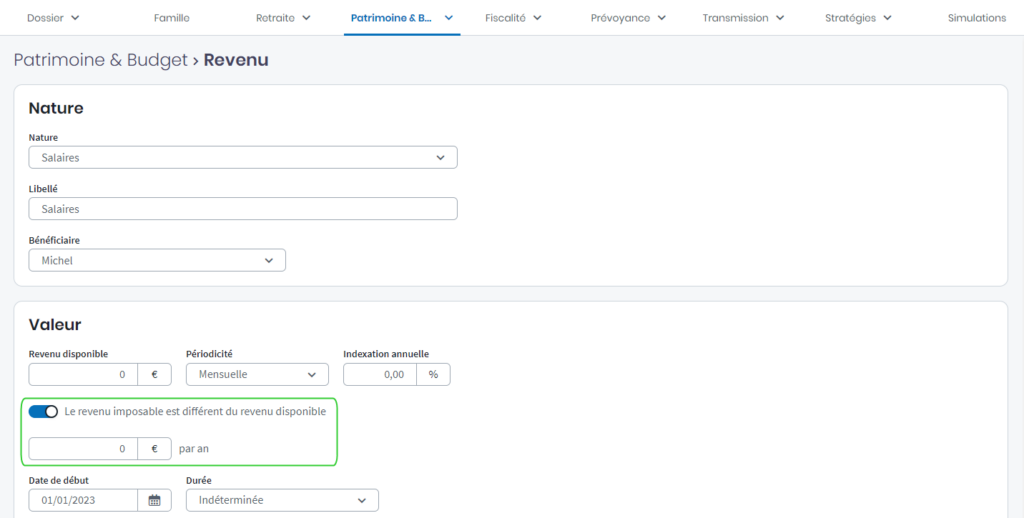Screen dimensions: 1024x518
Task: Navigate to the Simulations tab
Action: (976, 18)
